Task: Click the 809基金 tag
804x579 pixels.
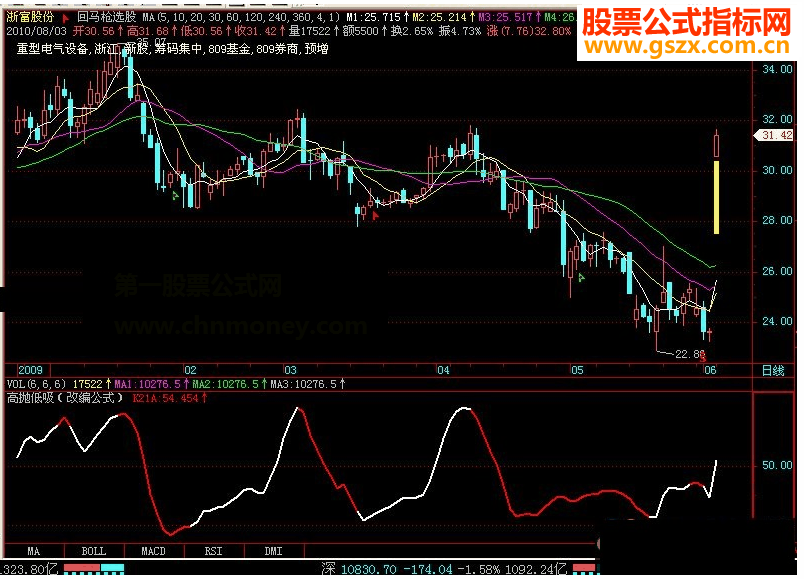Action: [229, 49]
